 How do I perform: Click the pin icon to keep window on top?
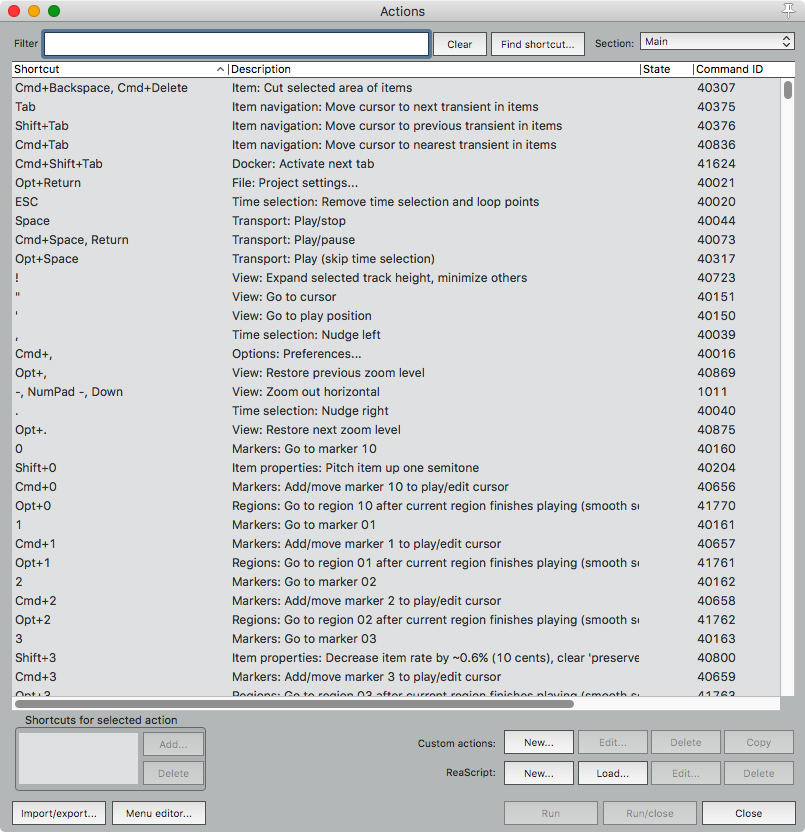pos(788,10)
